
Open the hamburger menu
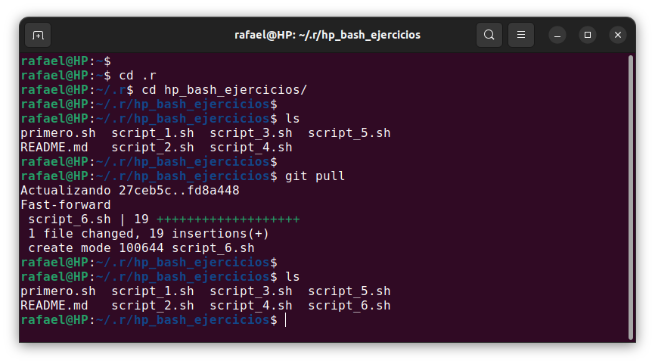click(x=521, y=35)
